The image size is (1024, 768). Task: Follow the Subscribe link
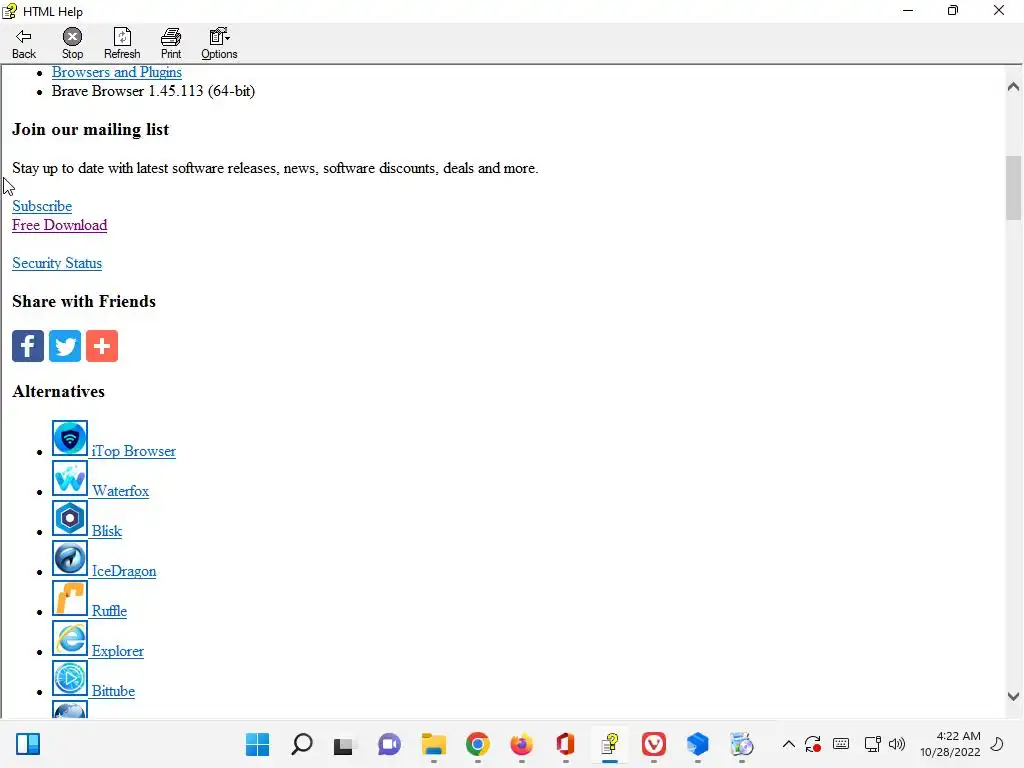tap(42, 206)
